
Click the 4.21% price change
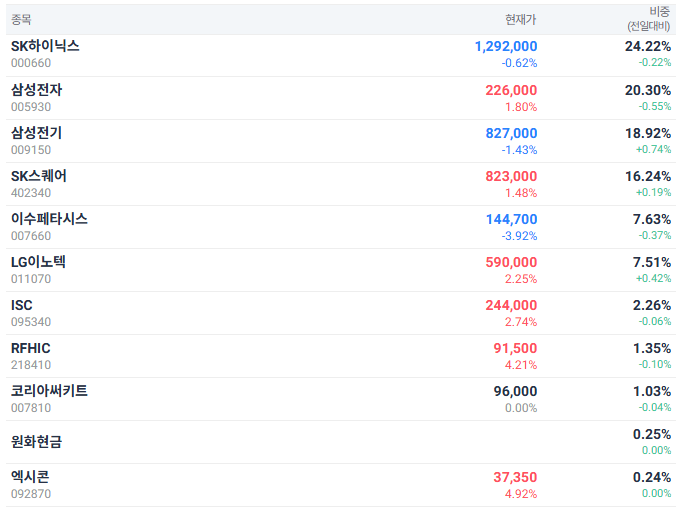coord(521,365)
